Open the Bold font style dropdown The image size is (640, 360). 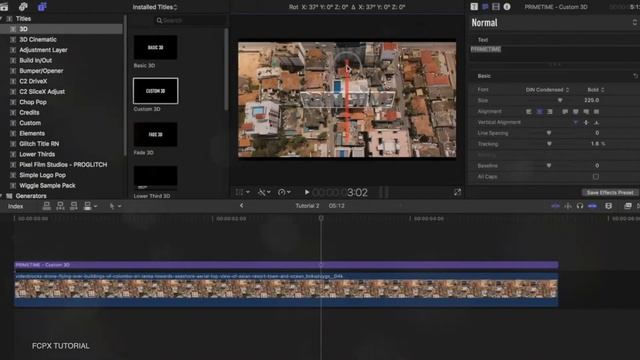(596, 89)
